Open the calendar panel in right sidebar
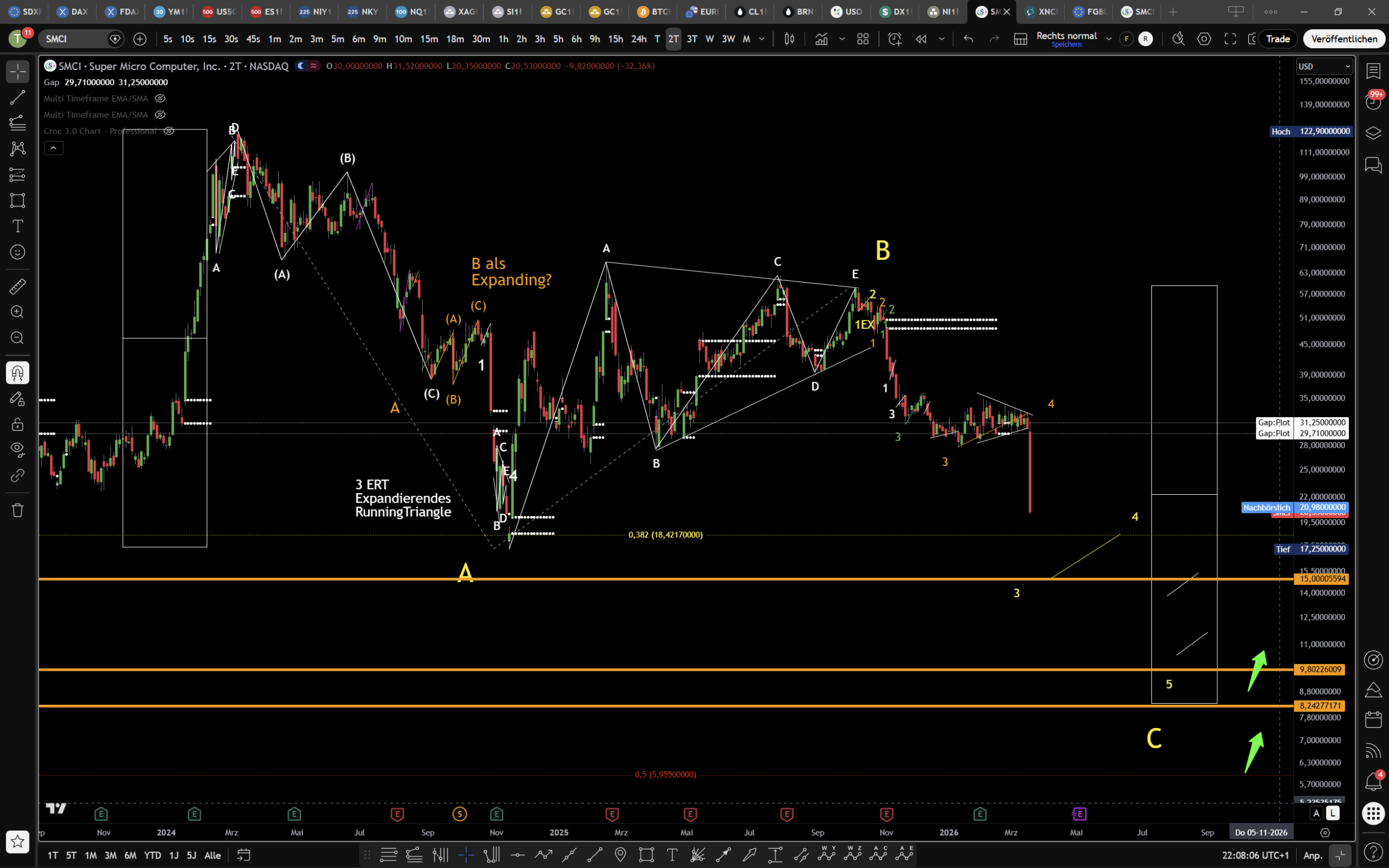The height and width of the screenshot is (868, 1389). point(1373,720)
